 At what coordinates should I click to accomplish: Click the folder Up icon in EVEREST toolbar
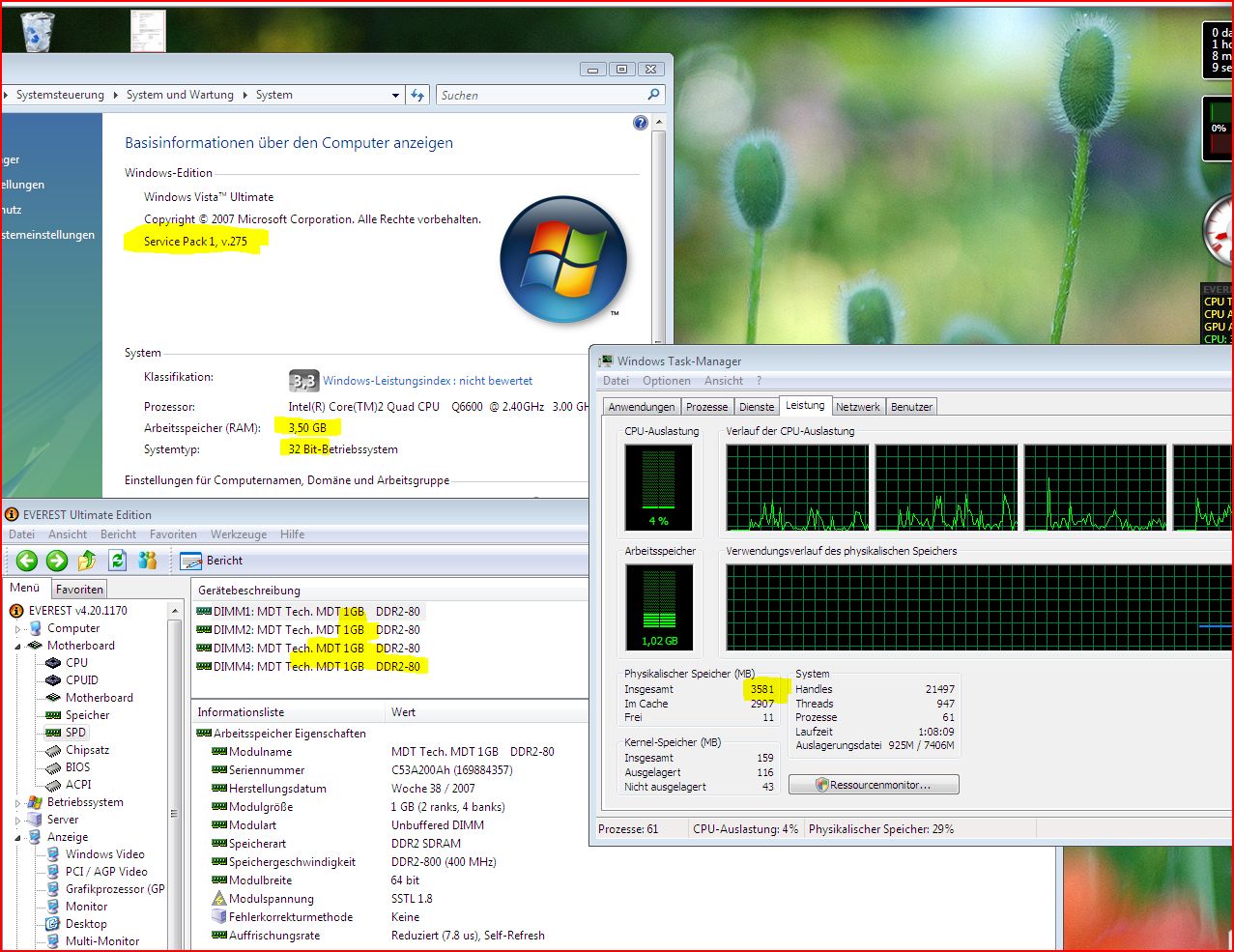click(87, 561)
